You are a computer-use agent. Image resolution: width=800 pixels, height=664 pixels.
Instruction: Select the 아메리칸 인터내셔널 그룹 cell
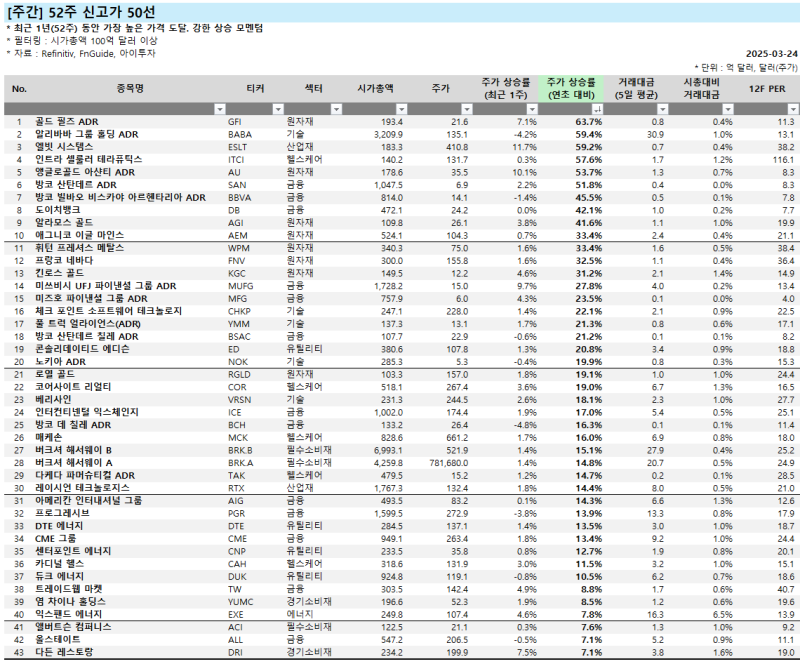[x=89, y=501]
